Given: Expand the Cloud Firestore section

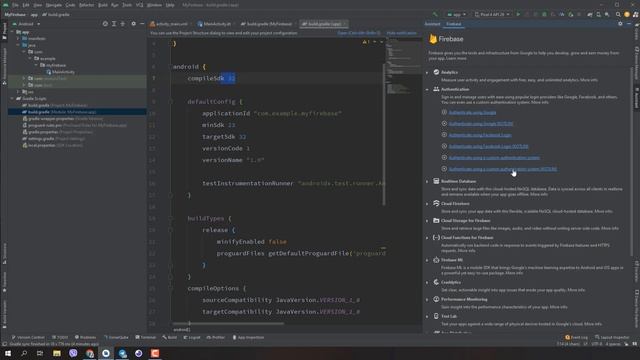Looking at the screenshot, I should [427, 204].
